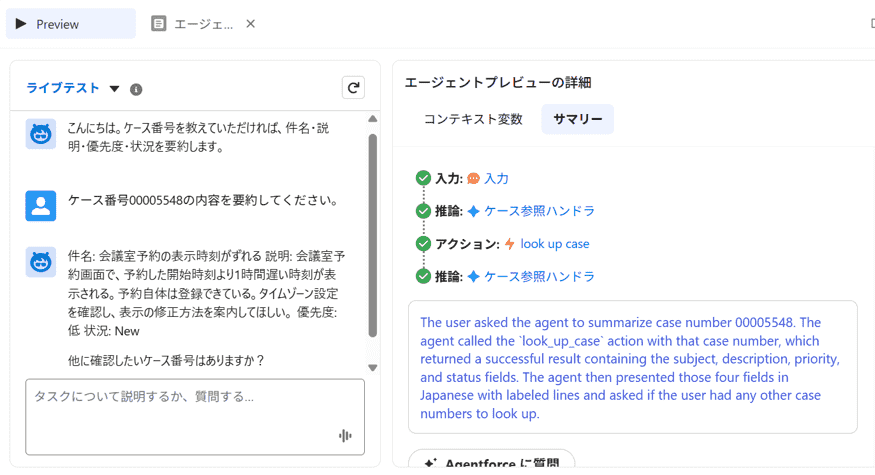This screenshot has width=875, height=475.
Task: Click the chat scrollbar down arrow
Action: (373, 368)
